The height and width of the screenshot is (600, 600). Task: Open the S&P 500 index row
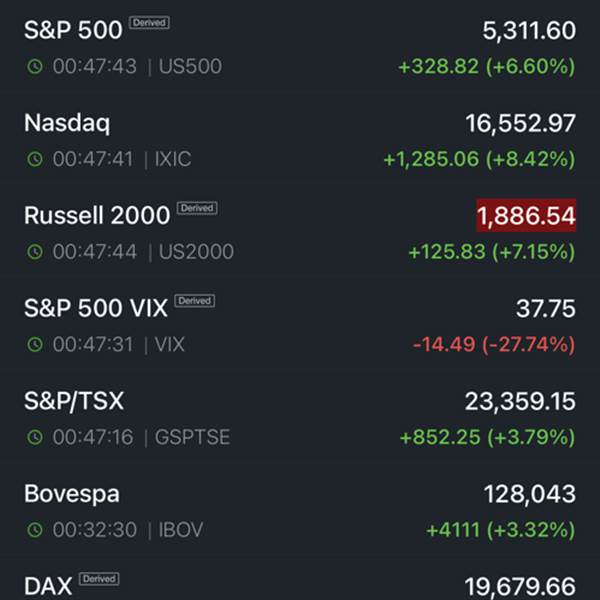300,47
